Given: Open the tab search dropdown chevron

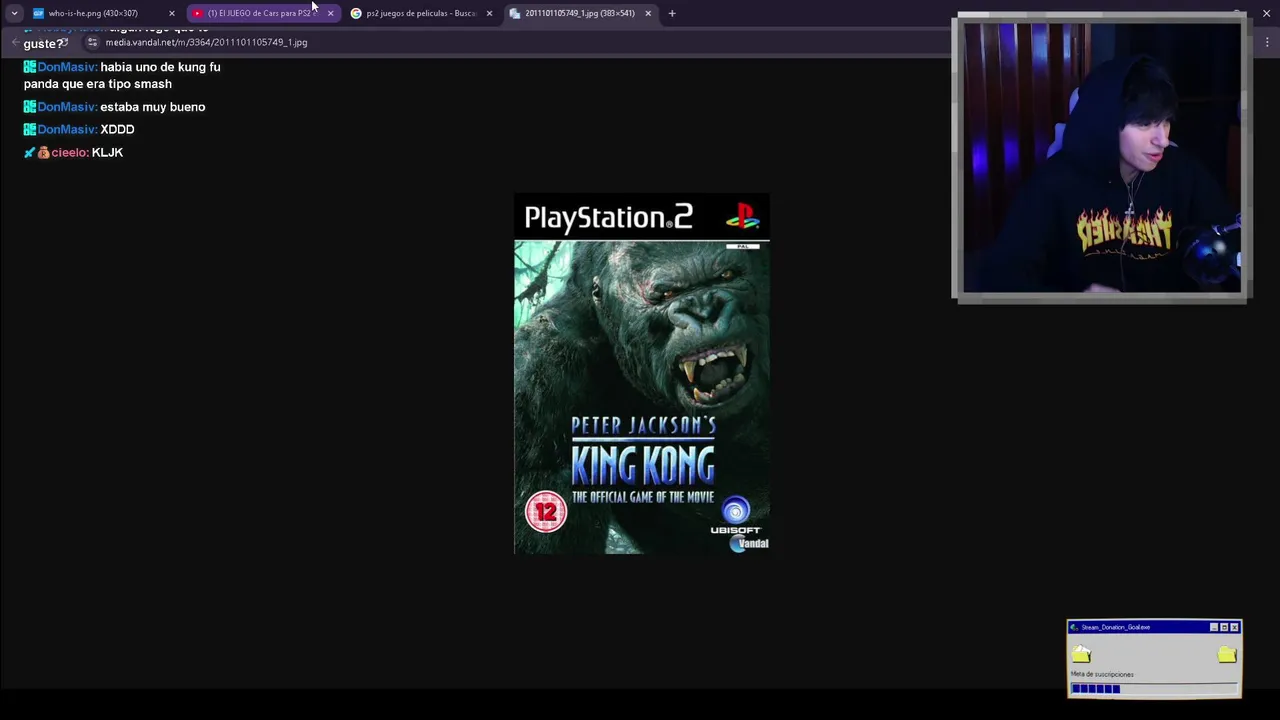Looking at the screenshot, I should click(x=14, y=13).
